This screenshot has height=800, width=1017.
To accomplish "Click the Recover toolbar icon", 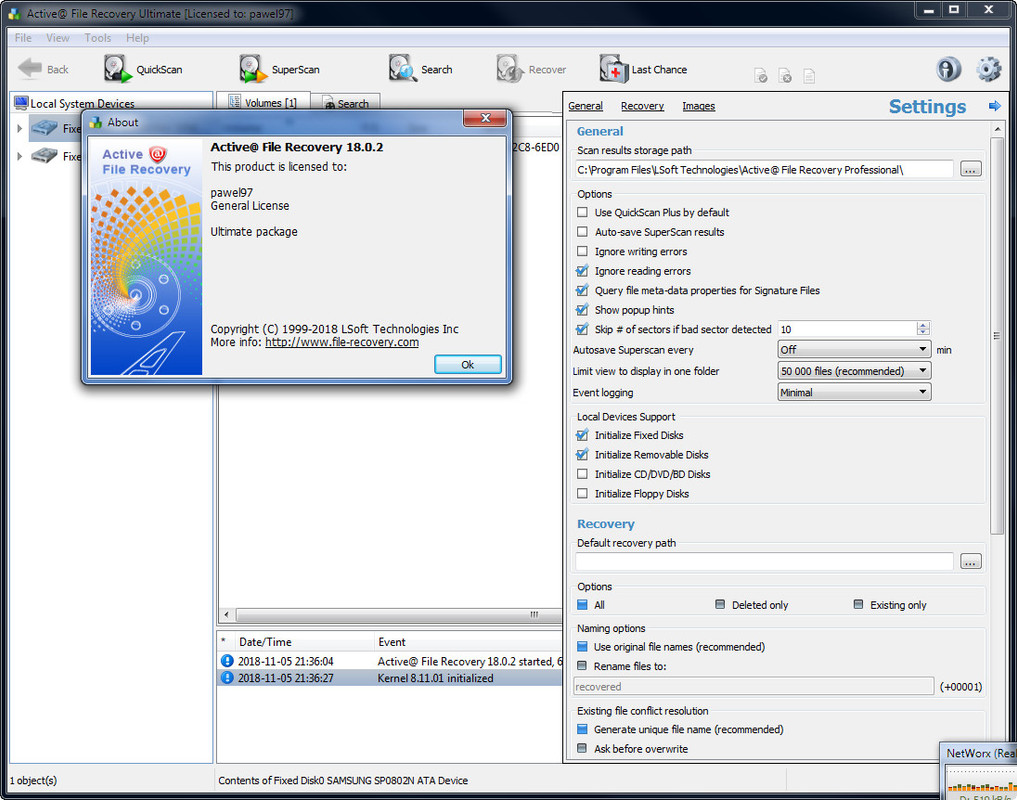I will 510,68.
